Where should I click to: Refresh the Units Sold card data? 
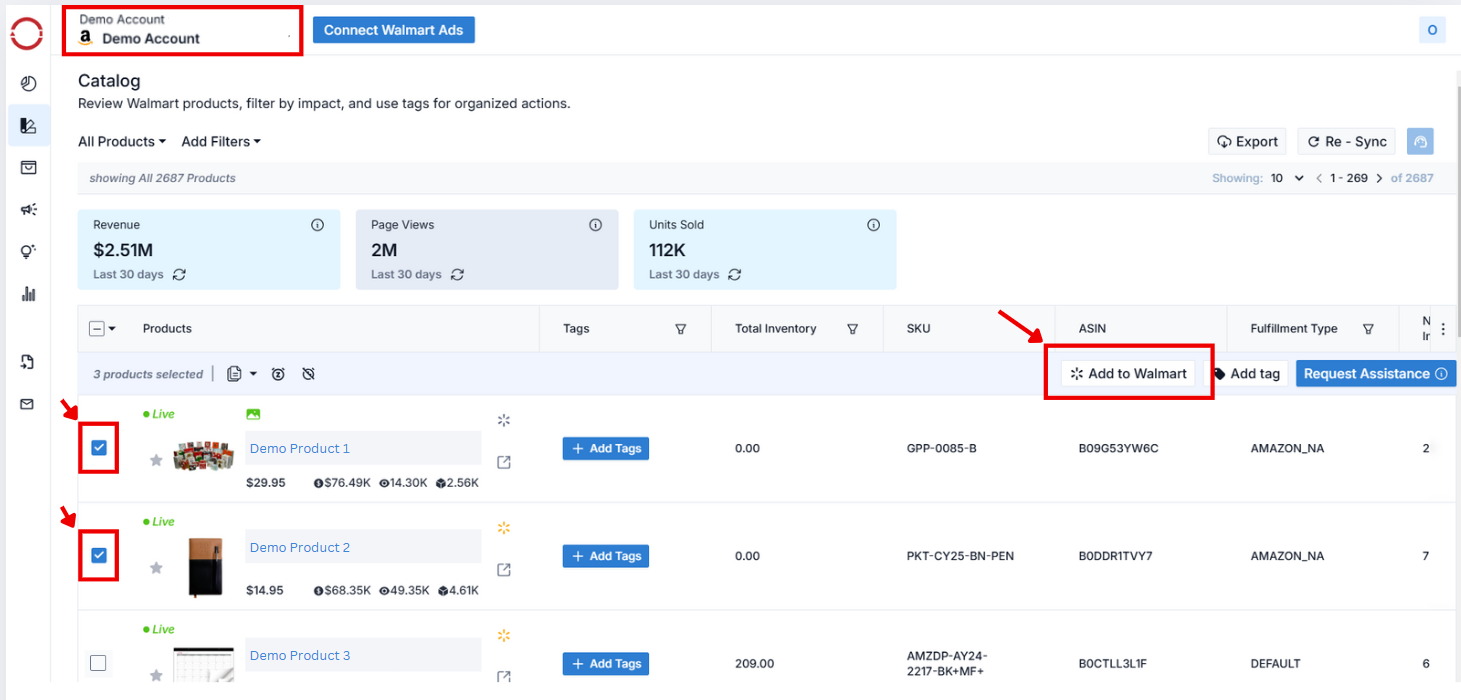(x=735, y=274)
